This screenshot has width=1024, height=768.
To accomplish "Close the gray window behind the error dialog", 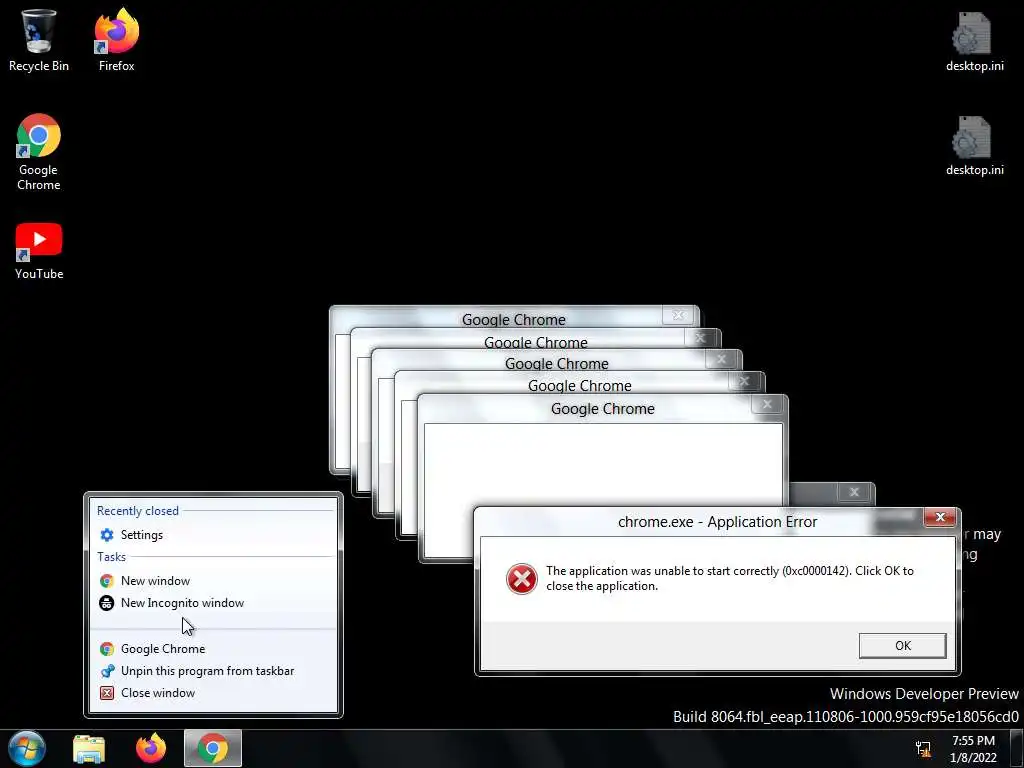I will [854, 492].
